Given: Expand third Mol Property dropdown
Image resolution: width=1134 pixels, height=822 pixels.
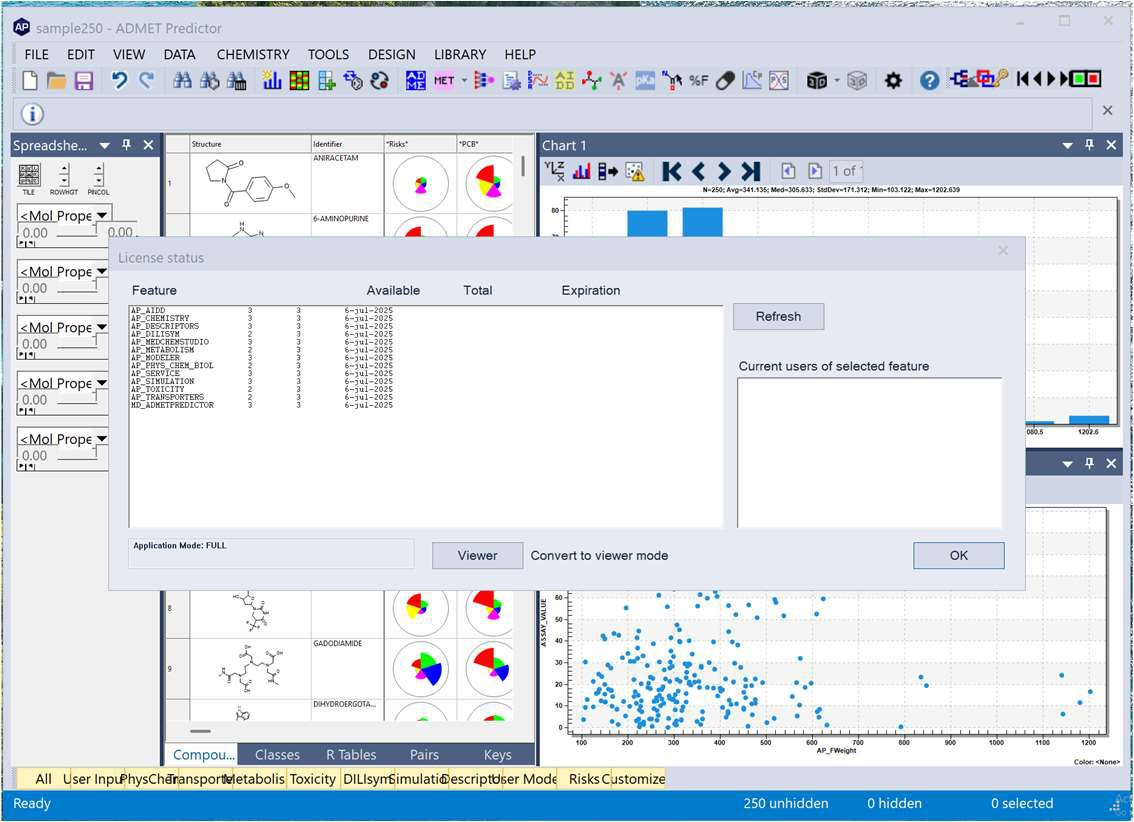Looking at the screenshot, I should coord(102,327).
